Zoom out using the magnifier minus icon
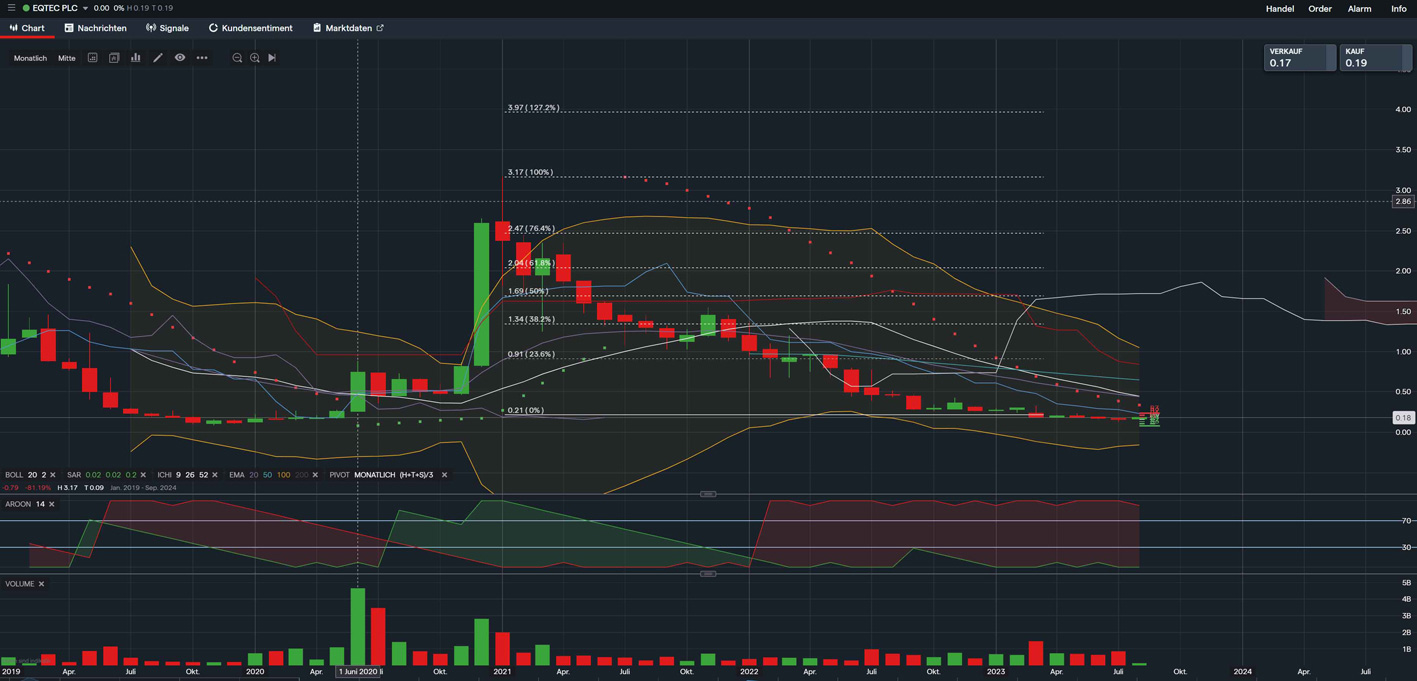Image resolution: width=1417 pixels, height=681 pixels. click(237, 58)
